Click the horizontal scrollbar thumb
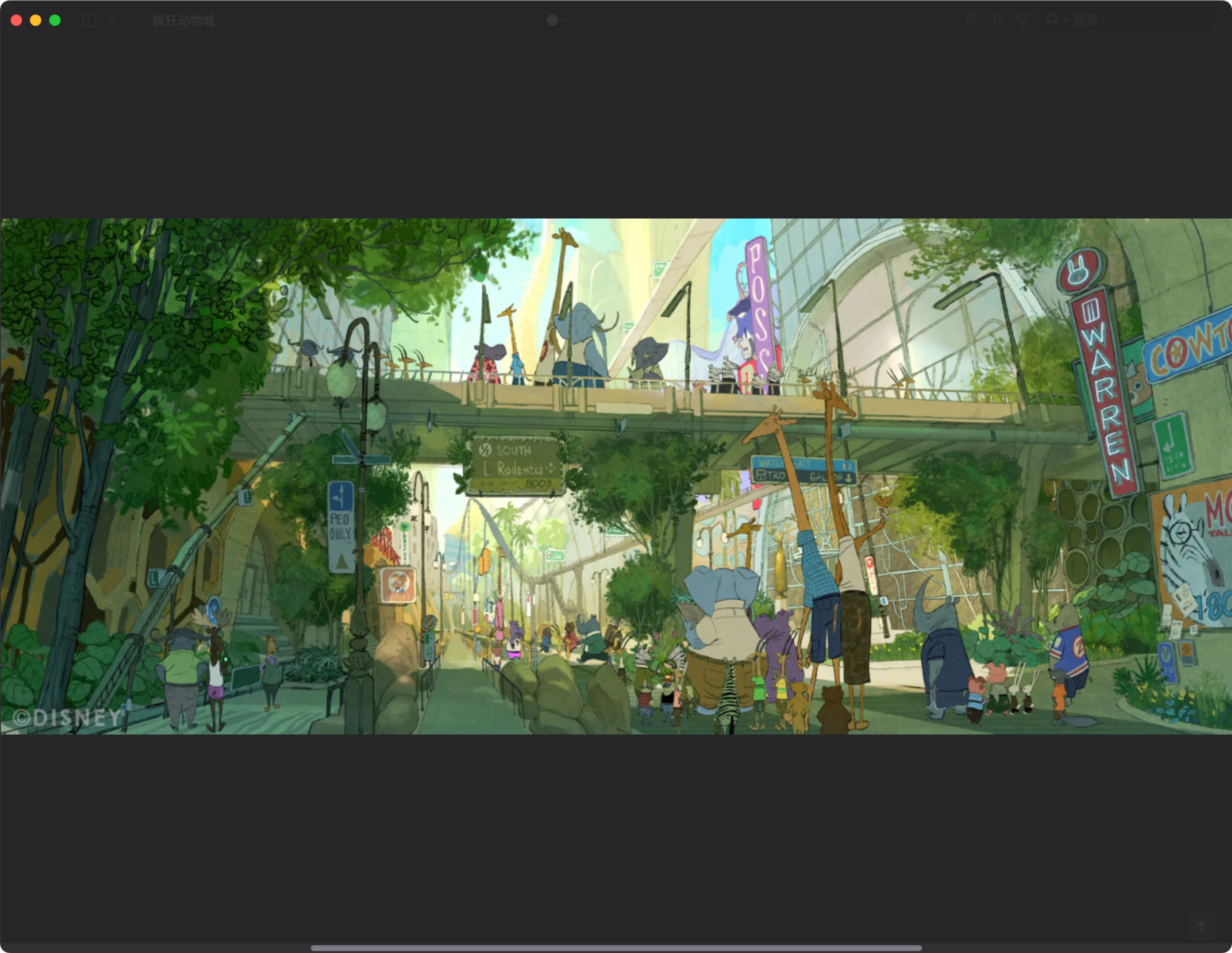 click(x=616, y=948)
